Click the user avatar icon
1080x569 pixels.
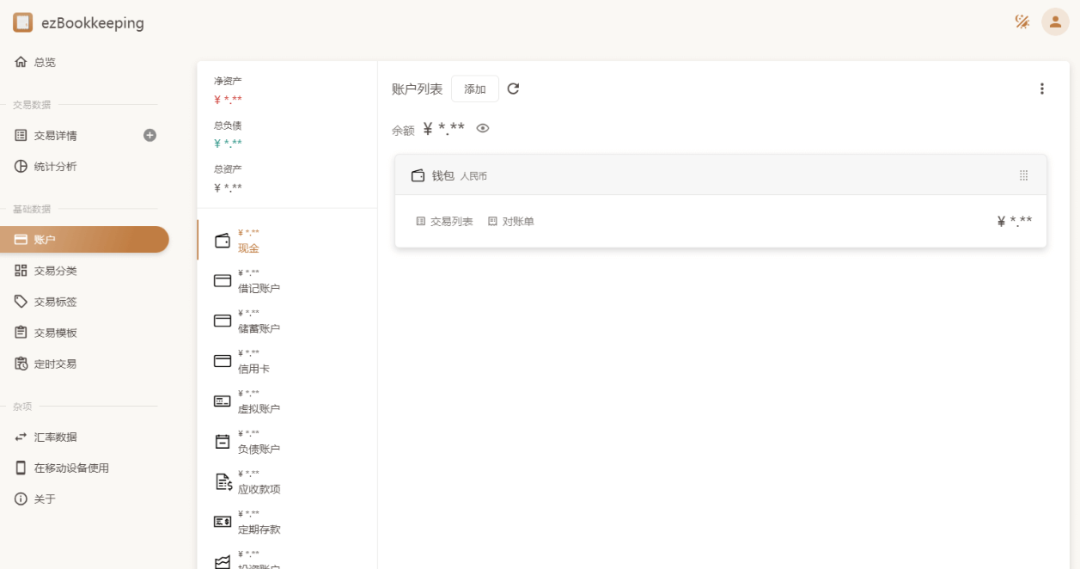(x=1055, y=22)
